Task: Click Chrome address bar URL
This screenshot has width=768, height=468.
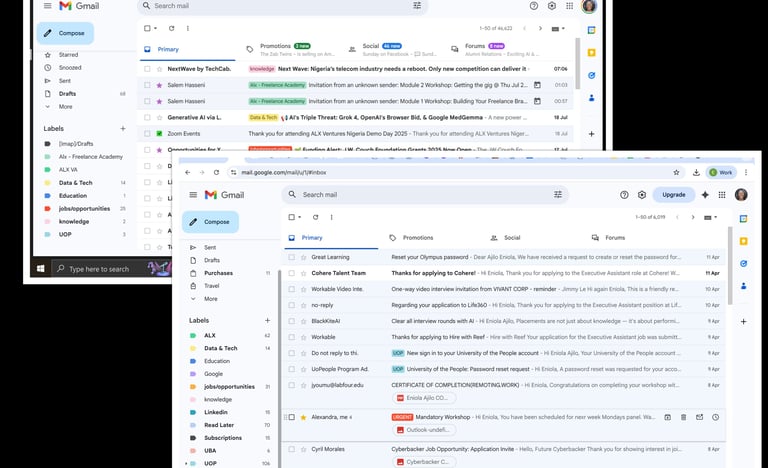Action: click(x=284, y=172)
